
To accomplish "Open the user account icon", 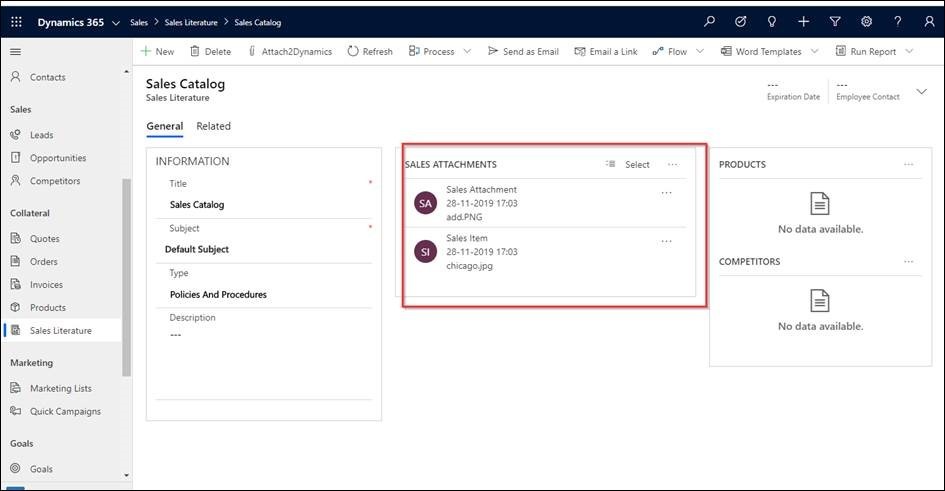I will (x=929, y=22).
